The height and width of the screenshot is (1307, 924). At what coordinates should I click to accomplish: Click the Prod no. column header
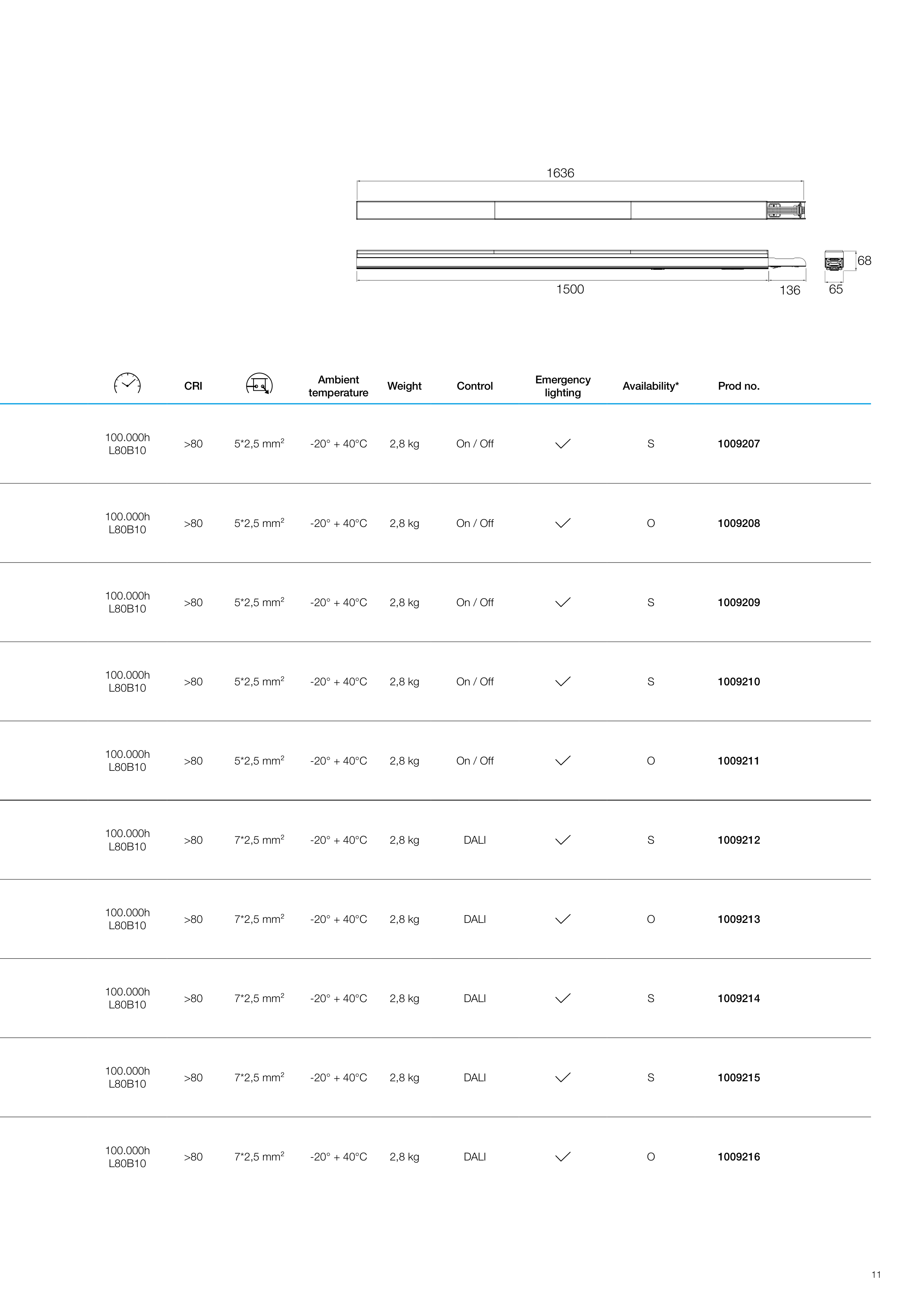tap(738, 386)
